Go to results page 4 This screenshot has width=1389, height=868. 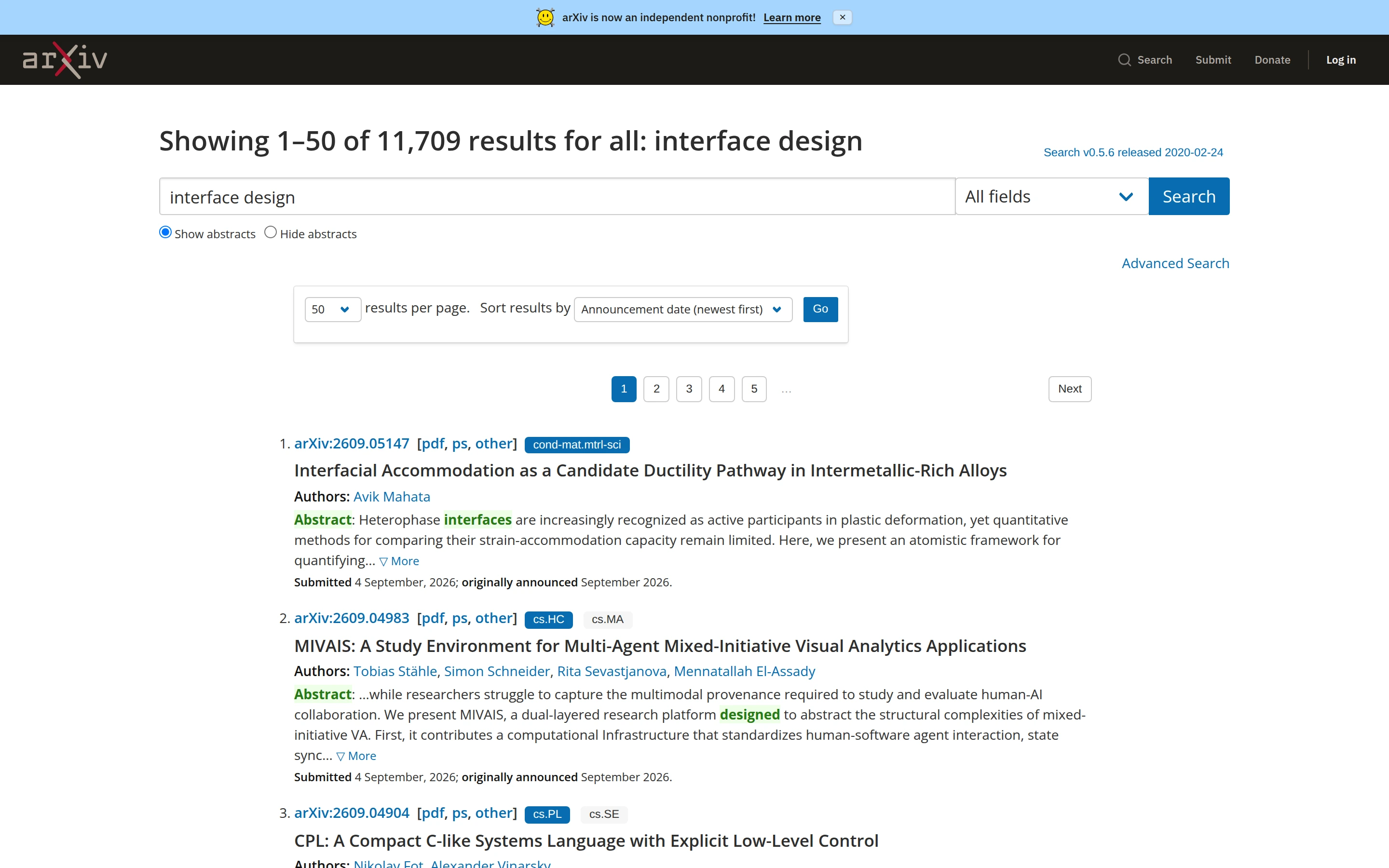point(722,389)
